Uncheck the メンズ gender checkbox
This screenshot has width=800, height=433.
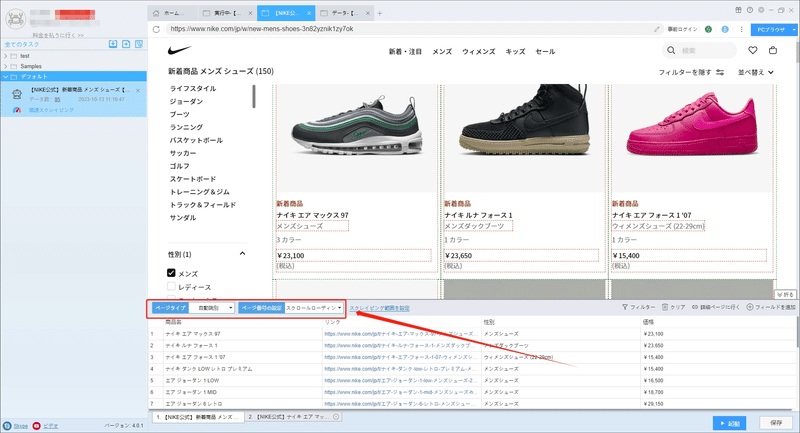pos(171,273)
